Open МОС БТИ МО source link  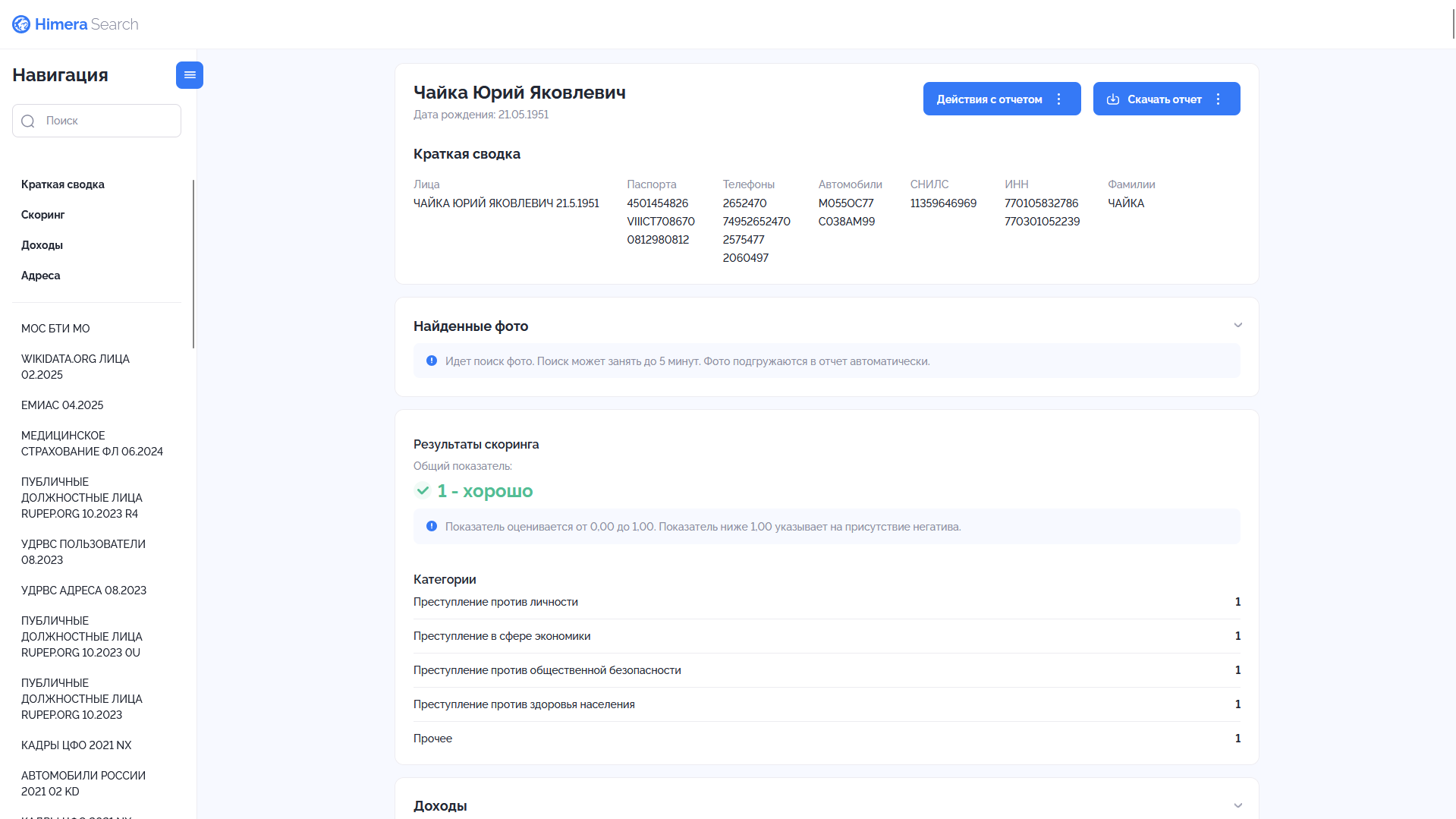pos(55,329)
